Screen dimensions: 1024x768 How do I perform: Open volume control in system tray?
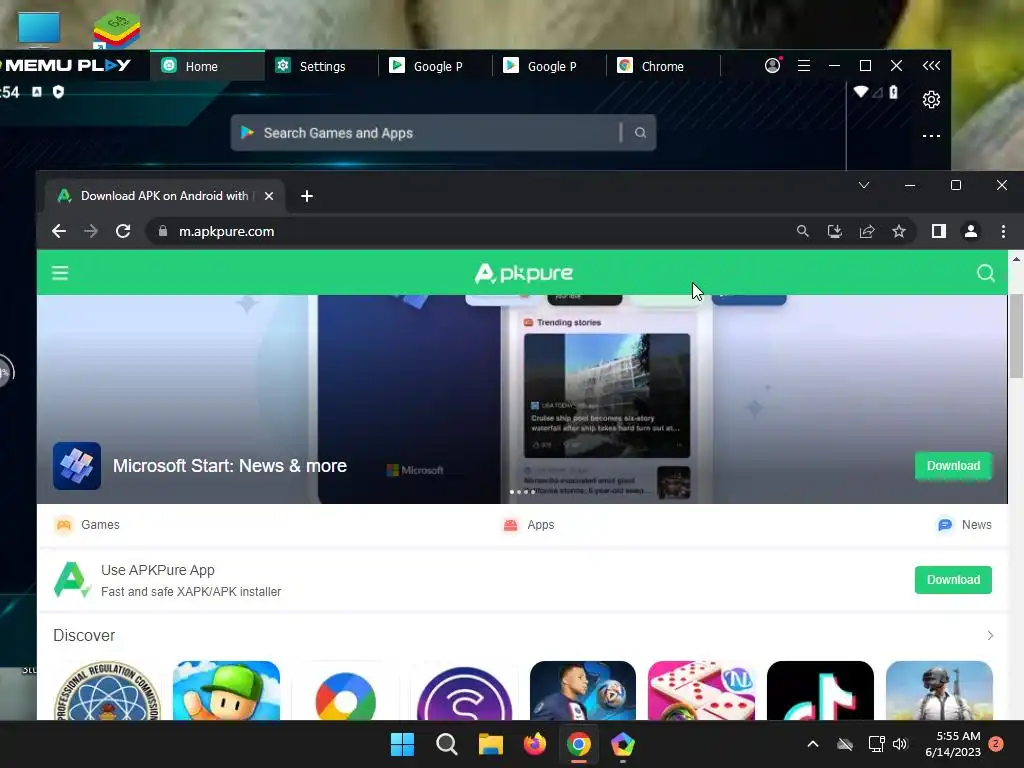pyautogui.click(x=900, y=744)
